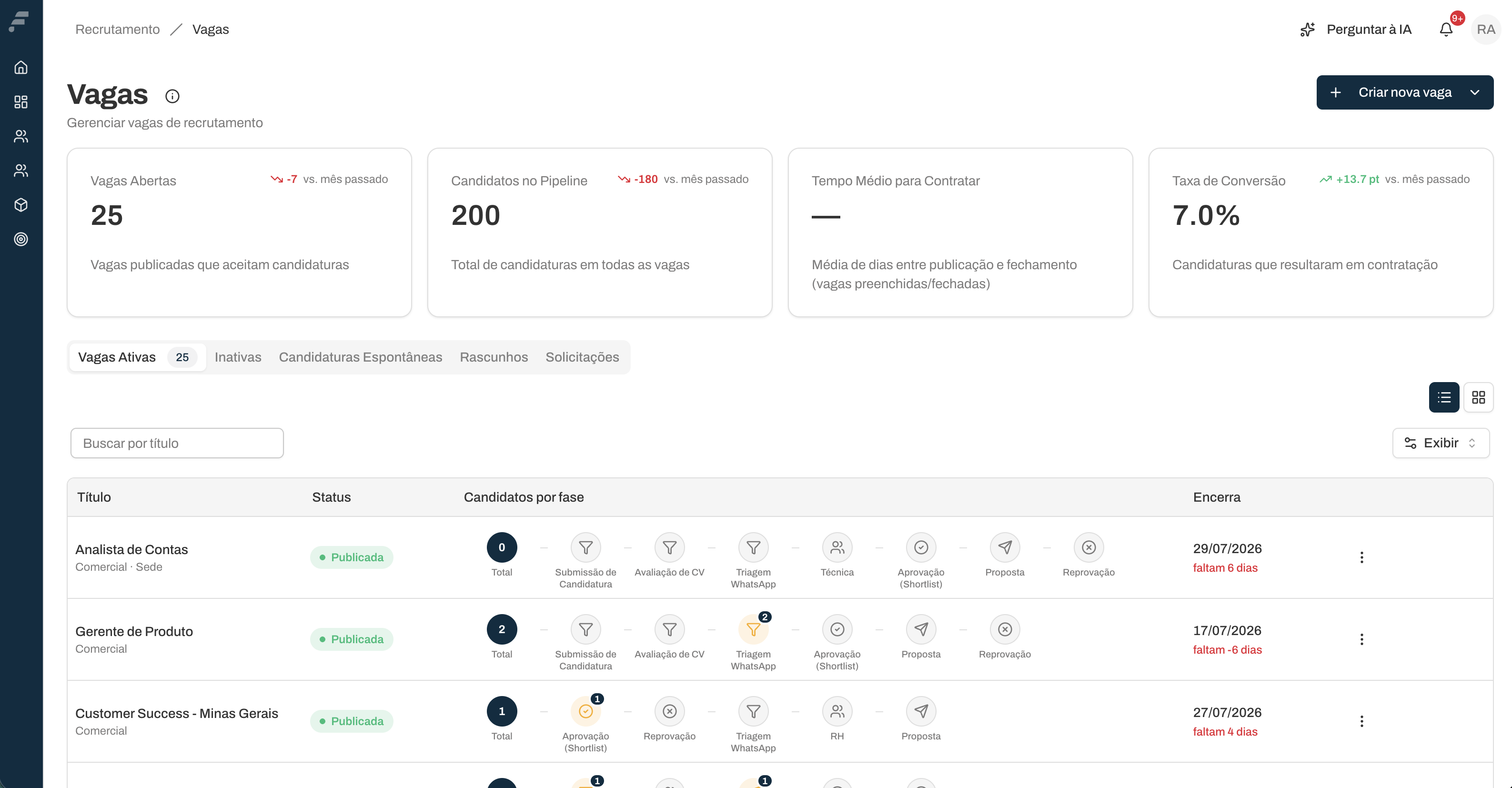The height and width of the screenshot is (788, 1512).
Task: Click the Status column header
Action: (x=331, y=497)
